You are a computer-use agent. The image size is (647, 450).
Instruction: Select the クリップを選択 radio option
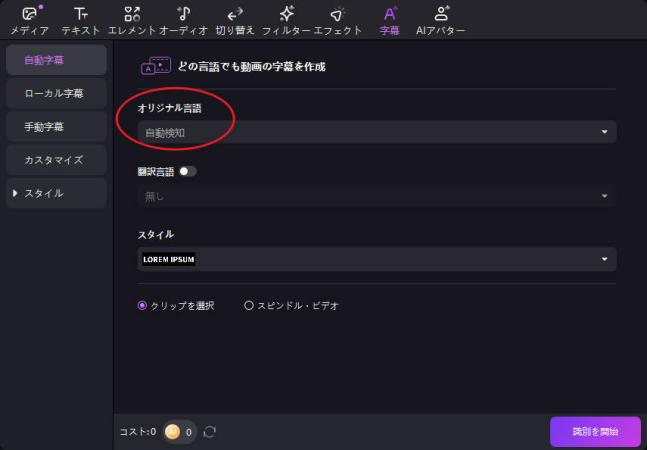pyautogui.click(x=142, y=306)
